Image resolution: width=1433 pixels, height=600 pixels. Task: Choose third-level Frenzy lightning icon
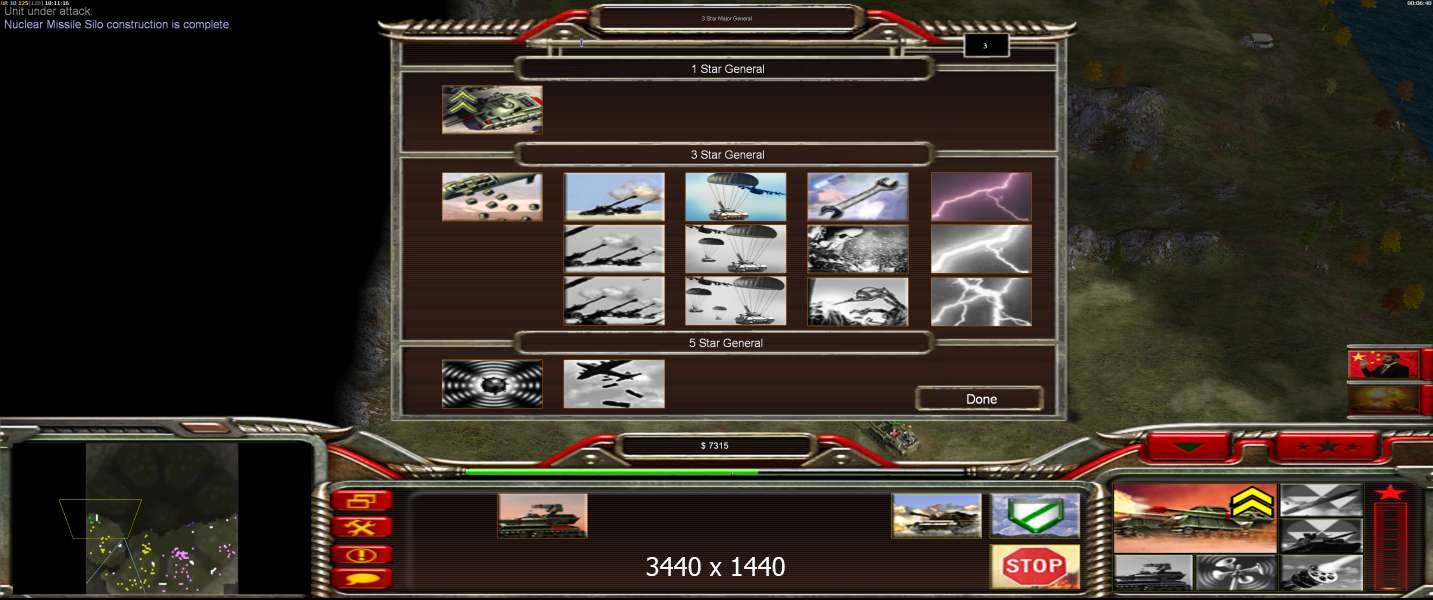pos(981,301)
